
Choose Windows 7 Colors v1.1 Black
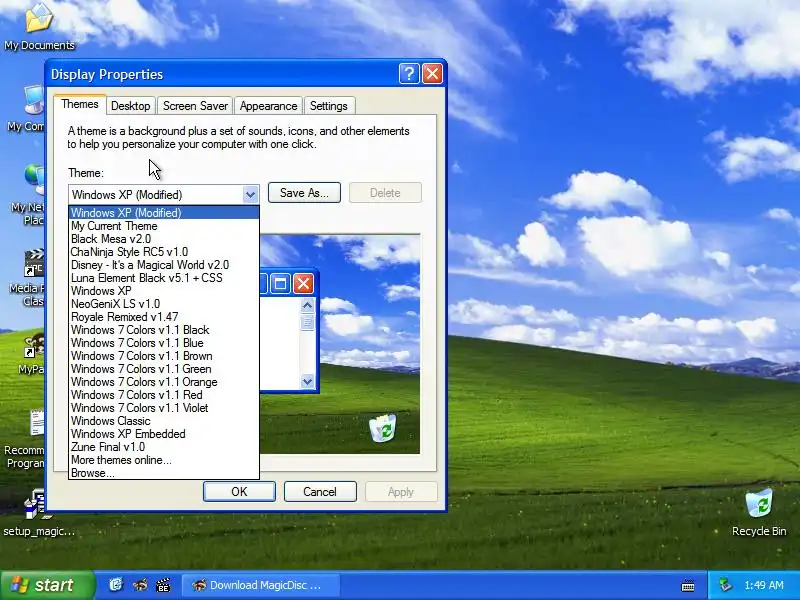coord(164,330)
